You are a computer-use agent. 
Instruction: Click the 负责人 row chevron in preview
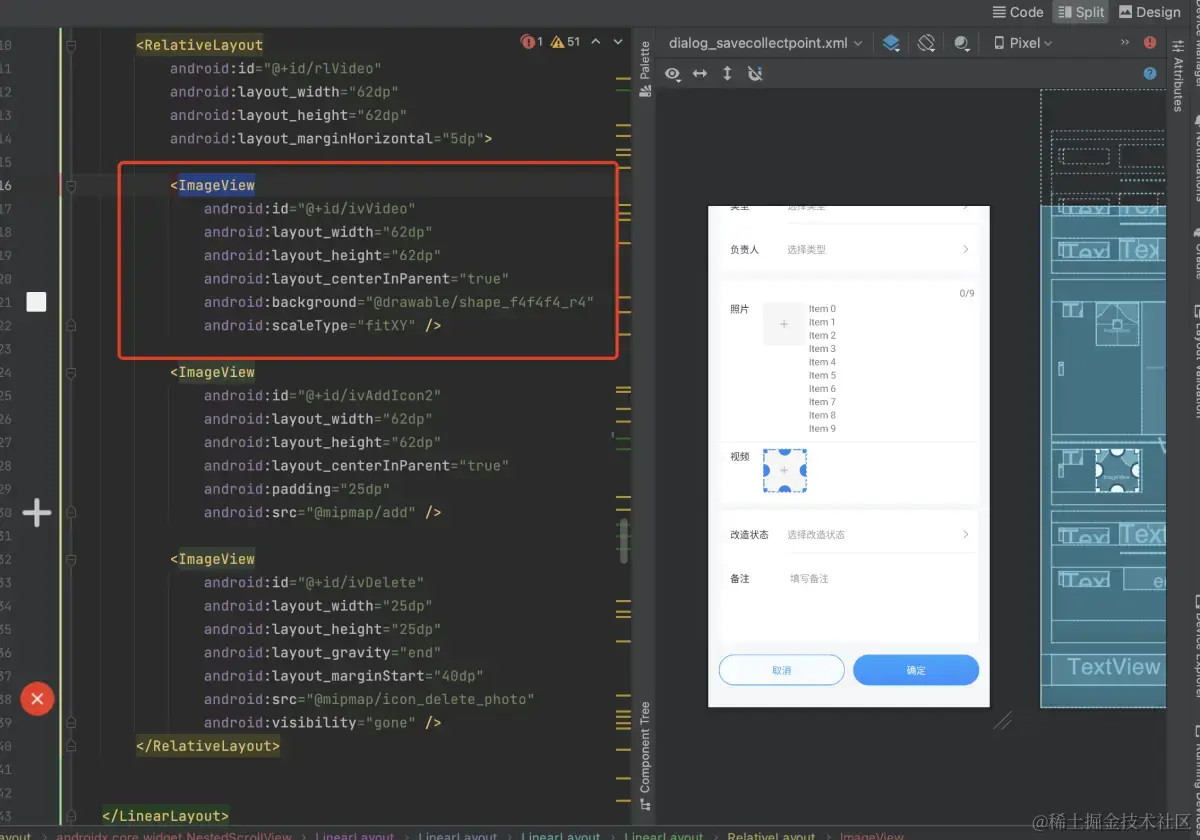[965, 249]
